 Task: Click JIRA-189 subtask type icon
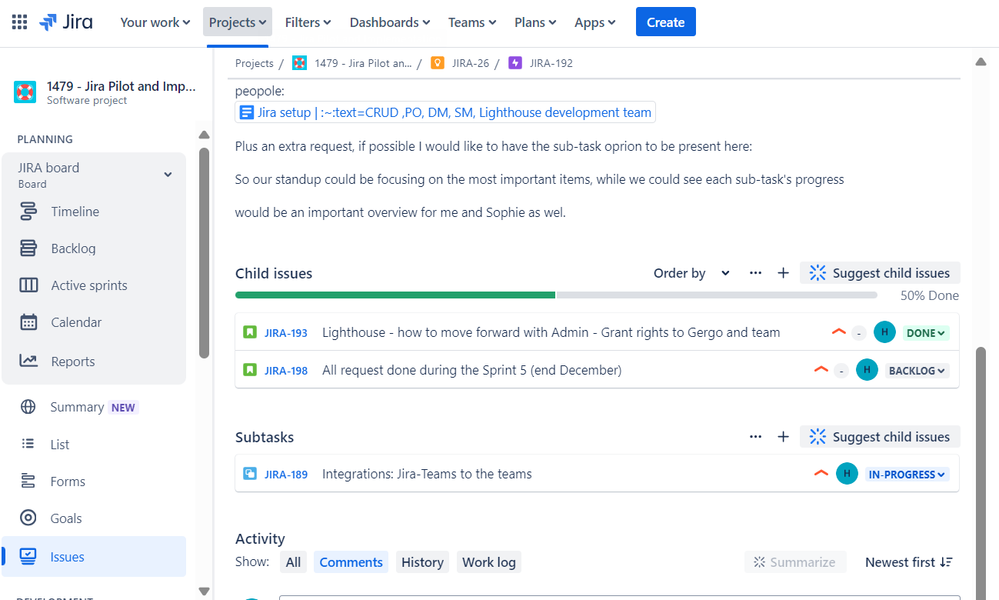click(250, 474)
